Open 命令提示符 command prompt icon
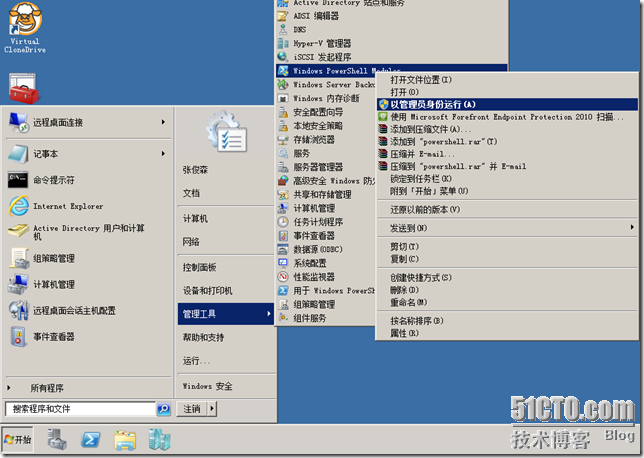Viewport: 644px width, 458px height. [18, 180]
